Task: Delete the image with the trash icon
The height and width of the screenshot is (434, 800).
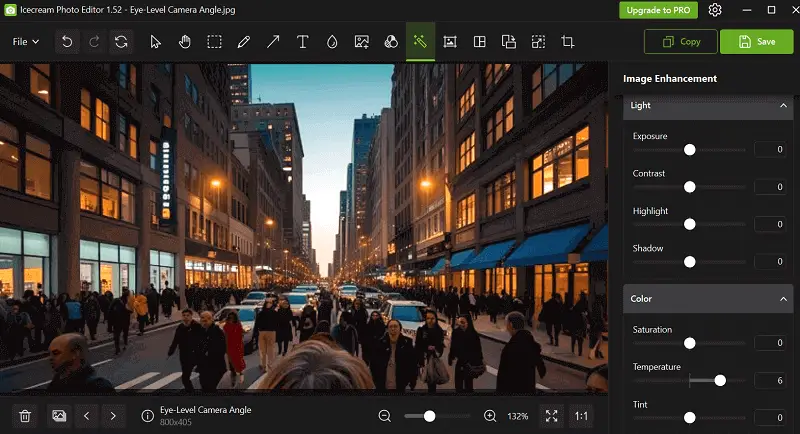Action: [x=25, y=416]
